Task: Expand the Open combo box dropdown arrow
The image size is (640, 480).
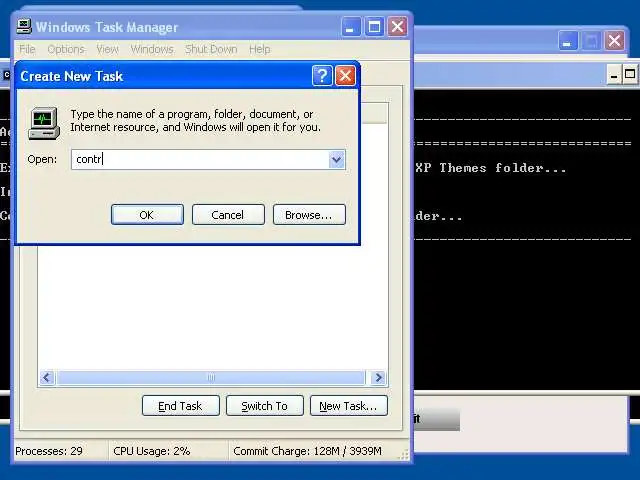Action: [336, 160]
